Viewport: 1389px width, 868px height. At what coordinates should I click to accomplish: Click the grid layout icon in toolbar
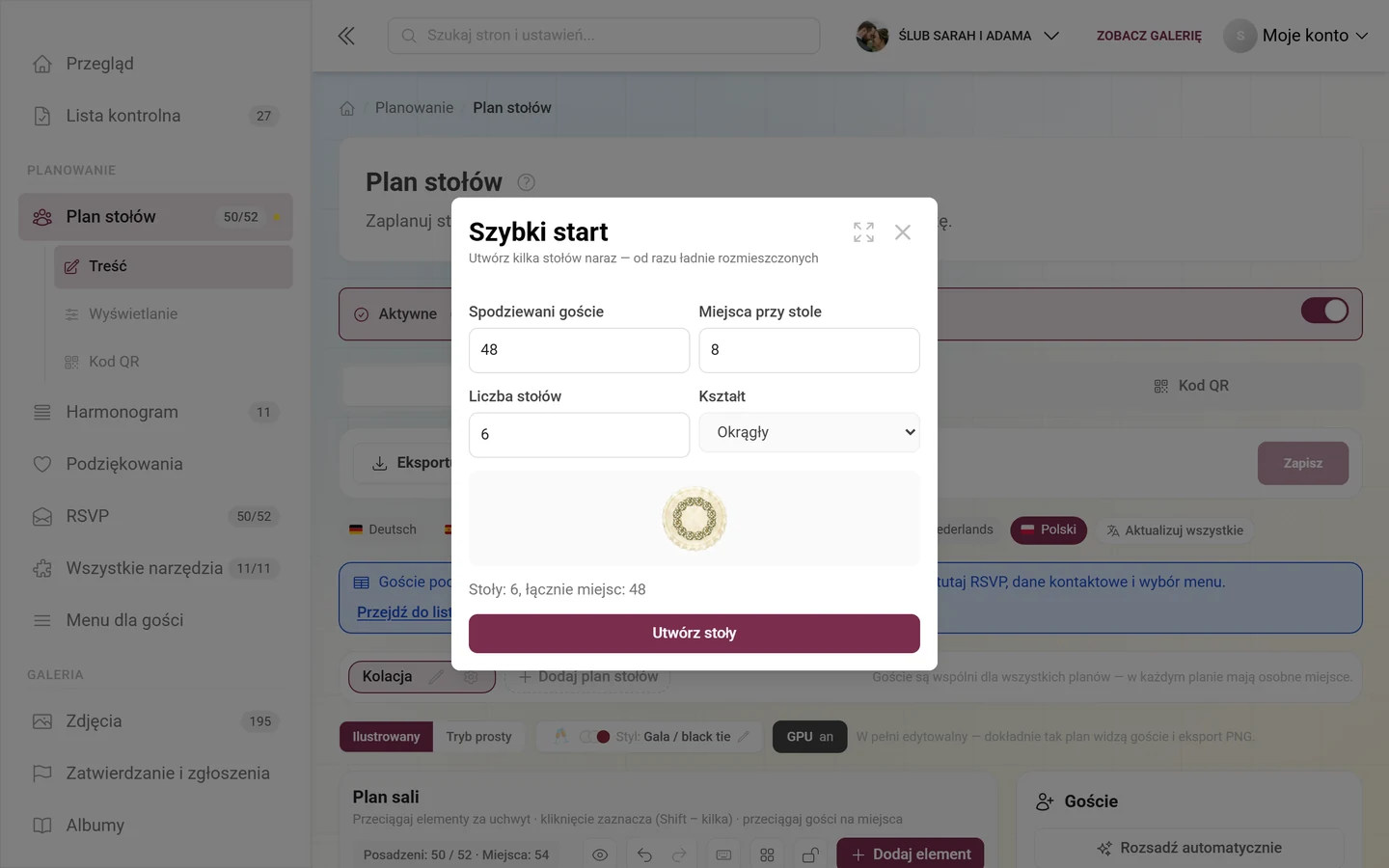point(767,854)
